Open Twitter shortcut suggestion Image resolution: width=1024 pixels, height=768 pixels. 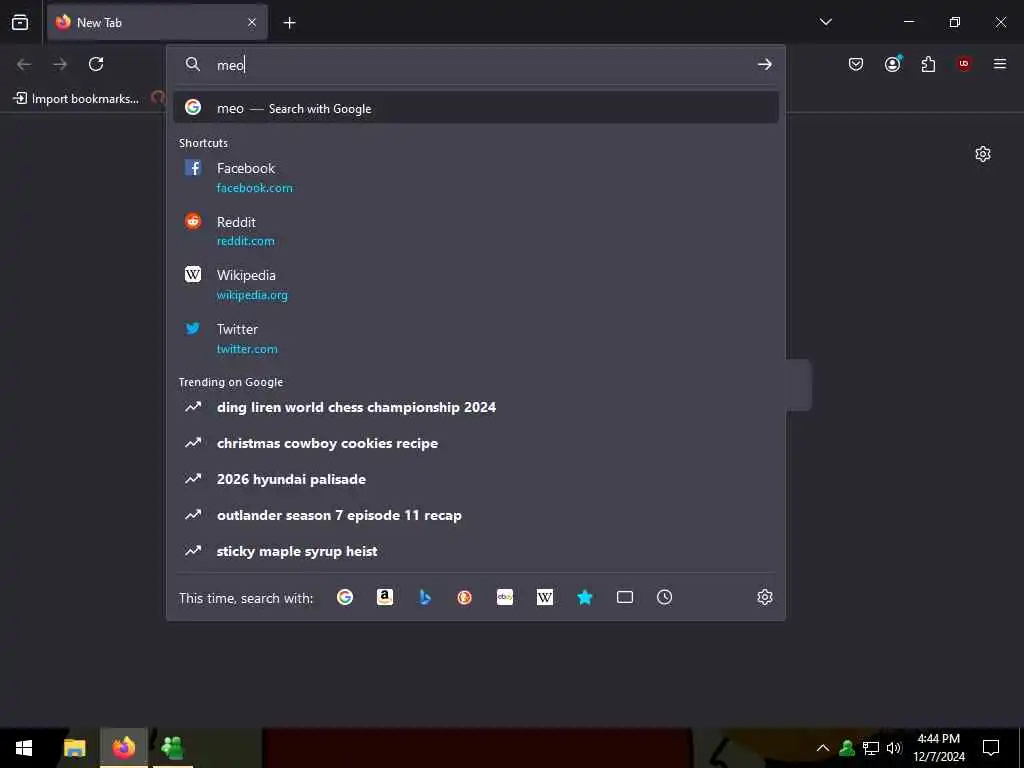476,338
